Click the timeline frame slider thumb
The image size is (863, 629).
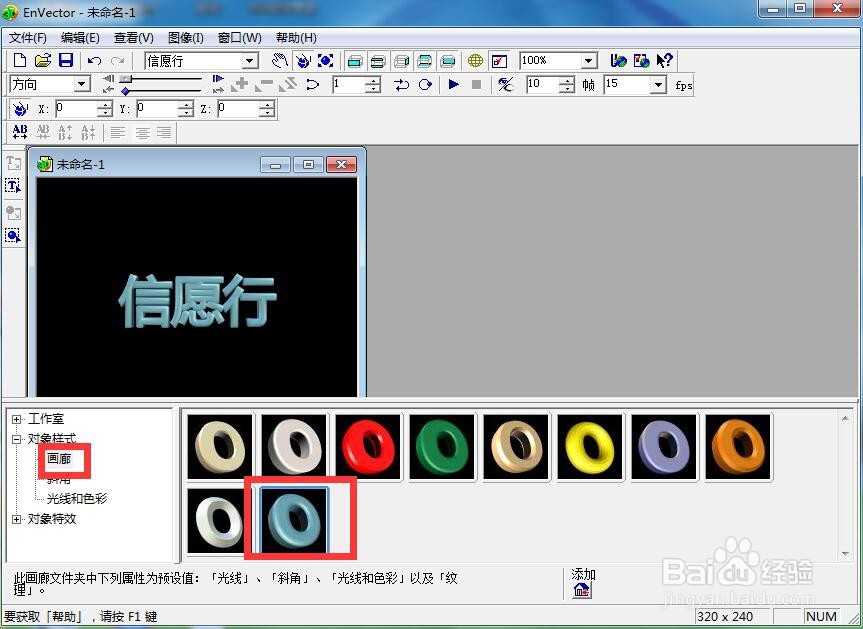126,79
